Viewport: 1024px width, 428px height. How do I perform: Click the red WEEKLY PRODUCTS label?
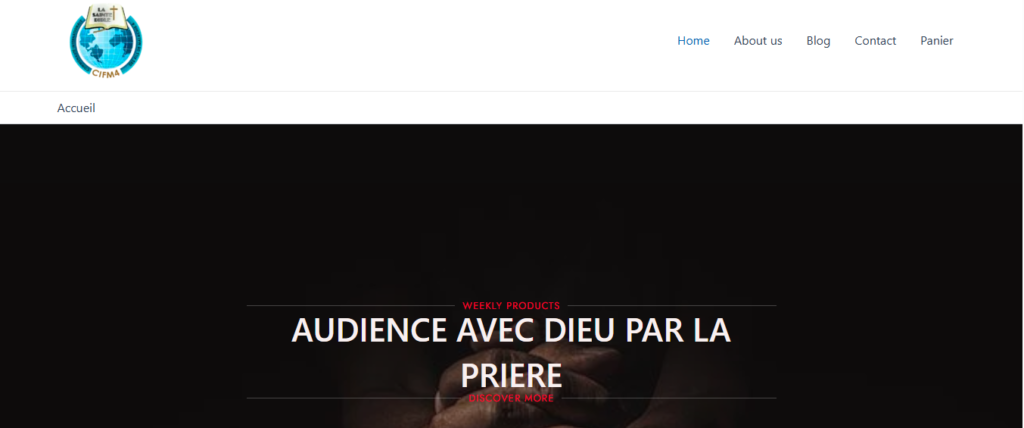click(511, 305)
